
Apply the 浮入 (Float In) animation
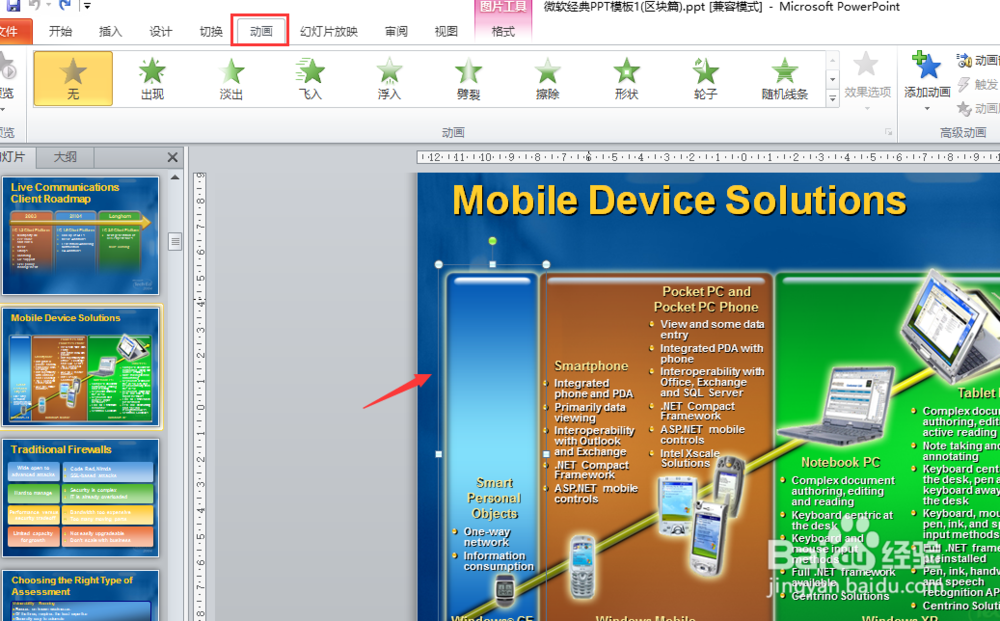(389, 78)
